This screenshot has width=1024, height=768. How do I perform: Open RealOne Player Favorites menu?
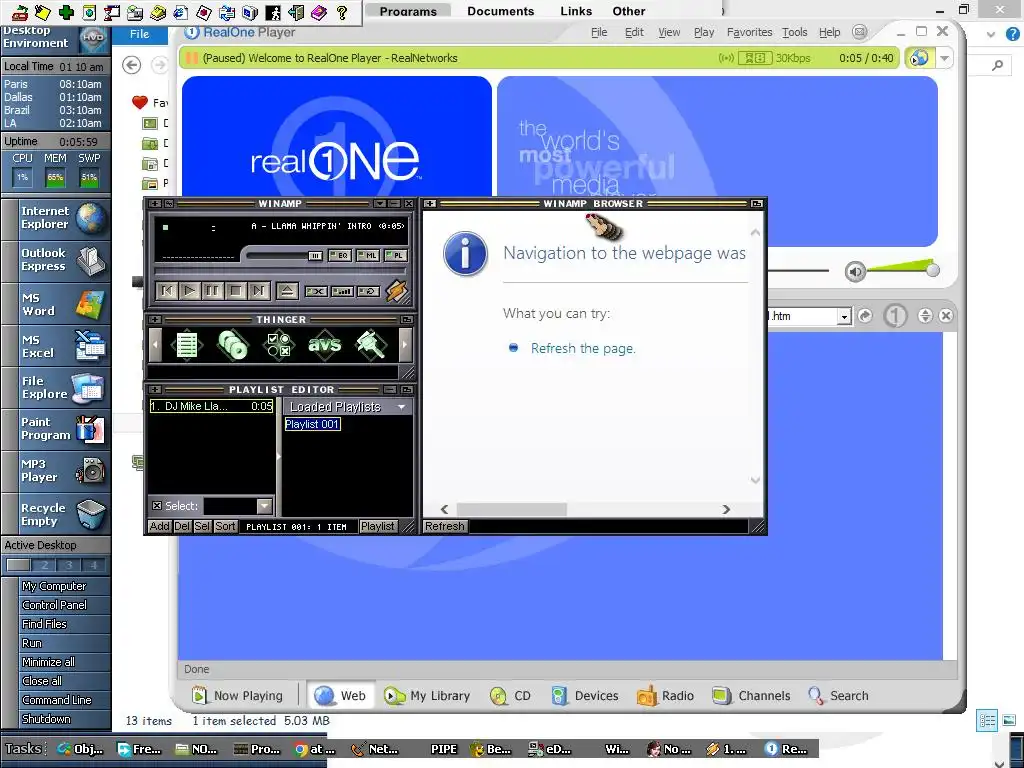(x=749, y=32)
